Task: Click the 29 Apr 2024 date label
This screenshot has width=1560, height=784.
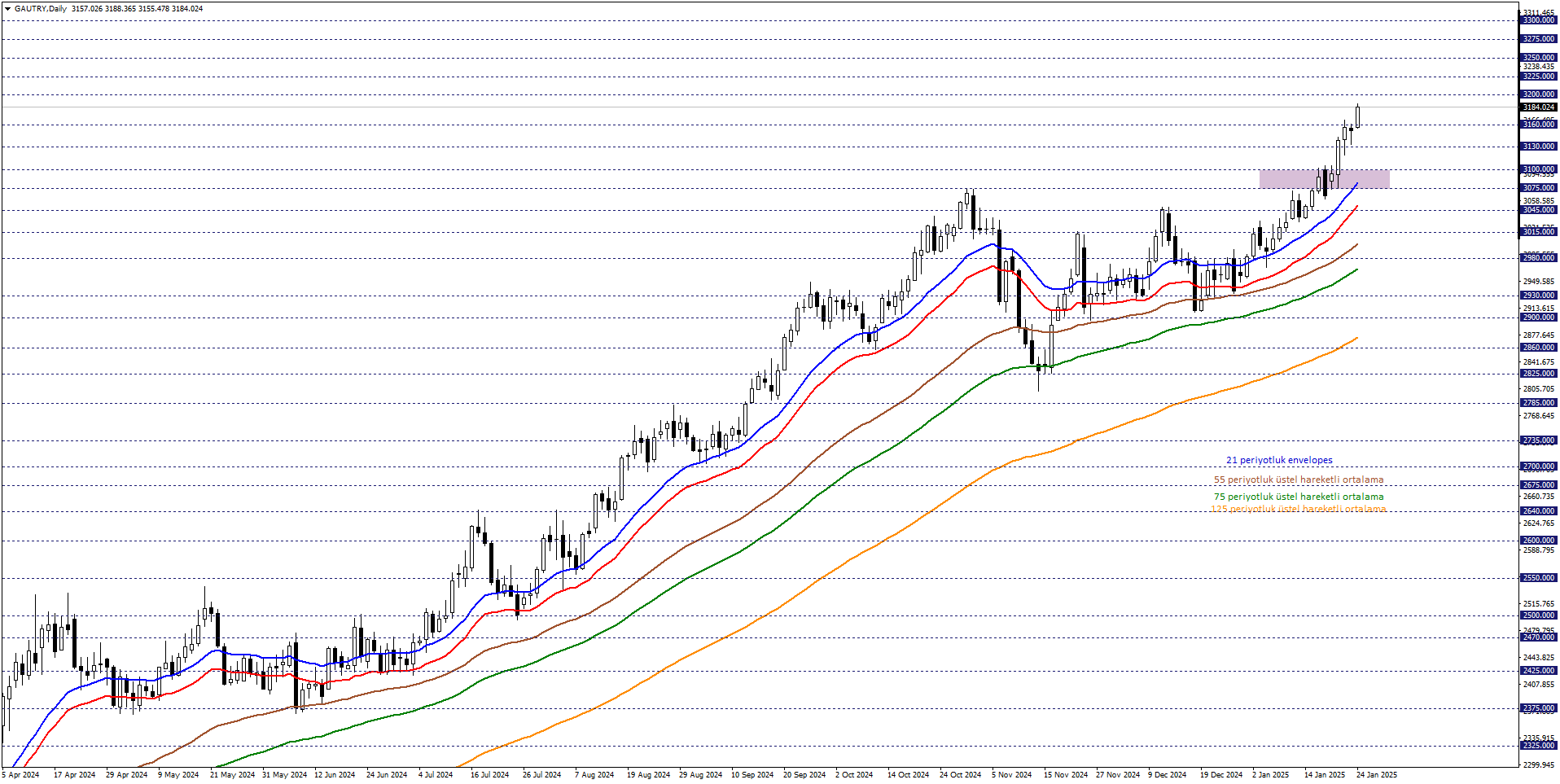Action: pyautogui.click(x=126, y=775)
